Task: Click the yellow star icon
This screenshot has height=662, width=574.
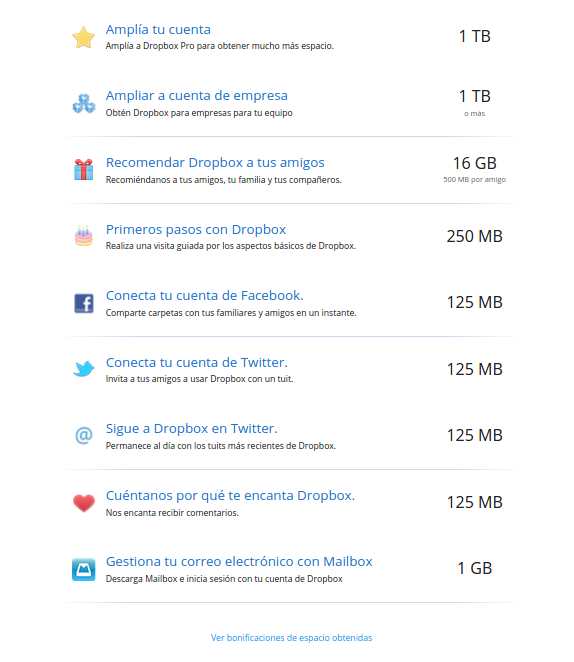Action: point(84,37)
